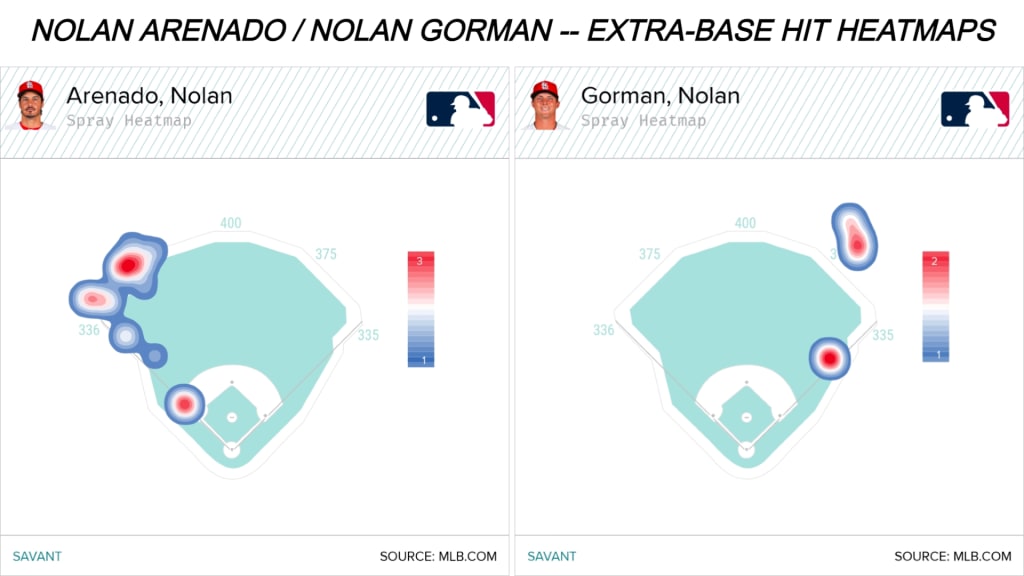1024x576 pixels.
Task: Open the "Gorman, Nolan" player name
Action: point(660,96)
